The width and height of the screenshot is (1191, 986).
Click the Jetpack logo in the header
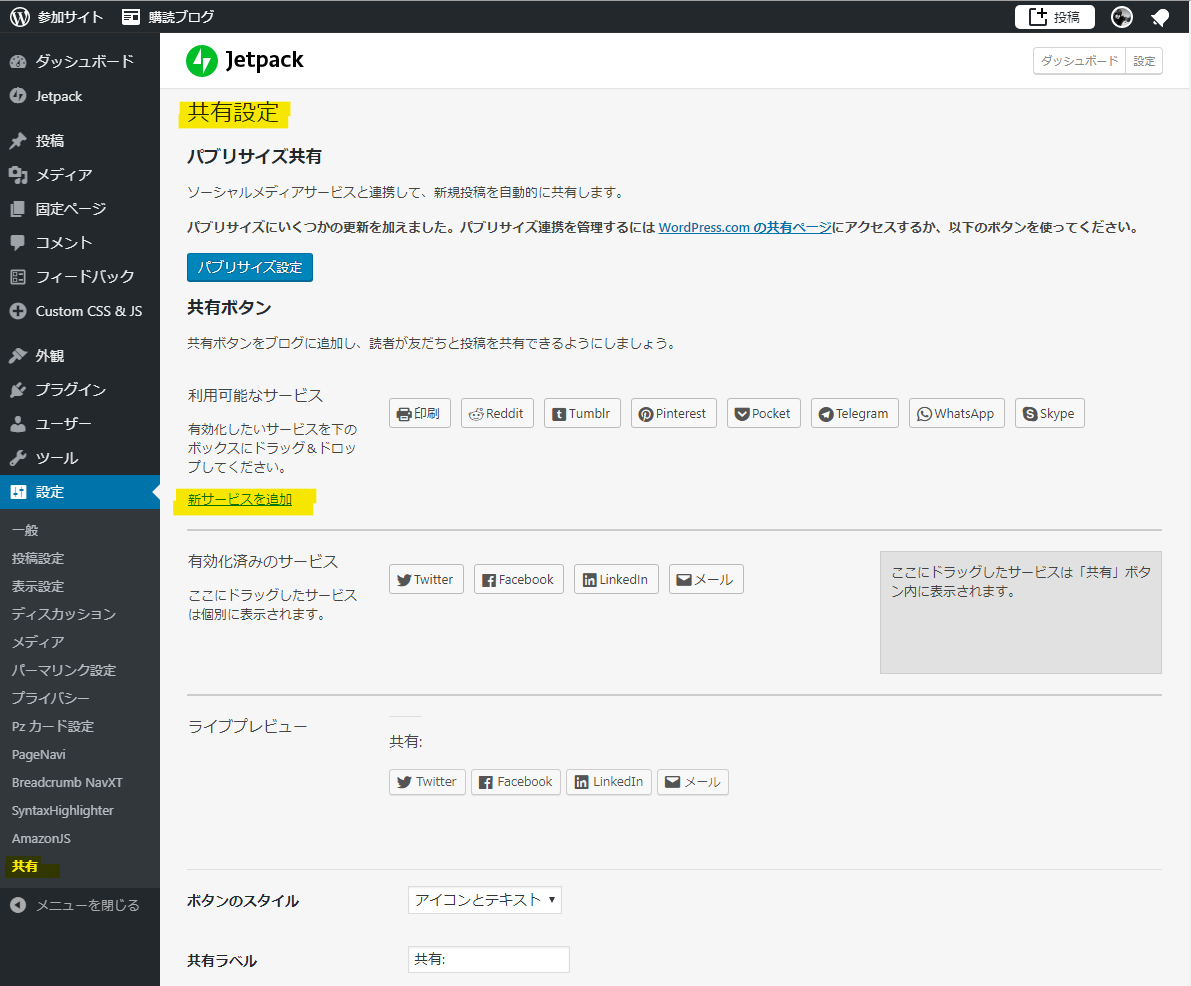click(245, 61)
